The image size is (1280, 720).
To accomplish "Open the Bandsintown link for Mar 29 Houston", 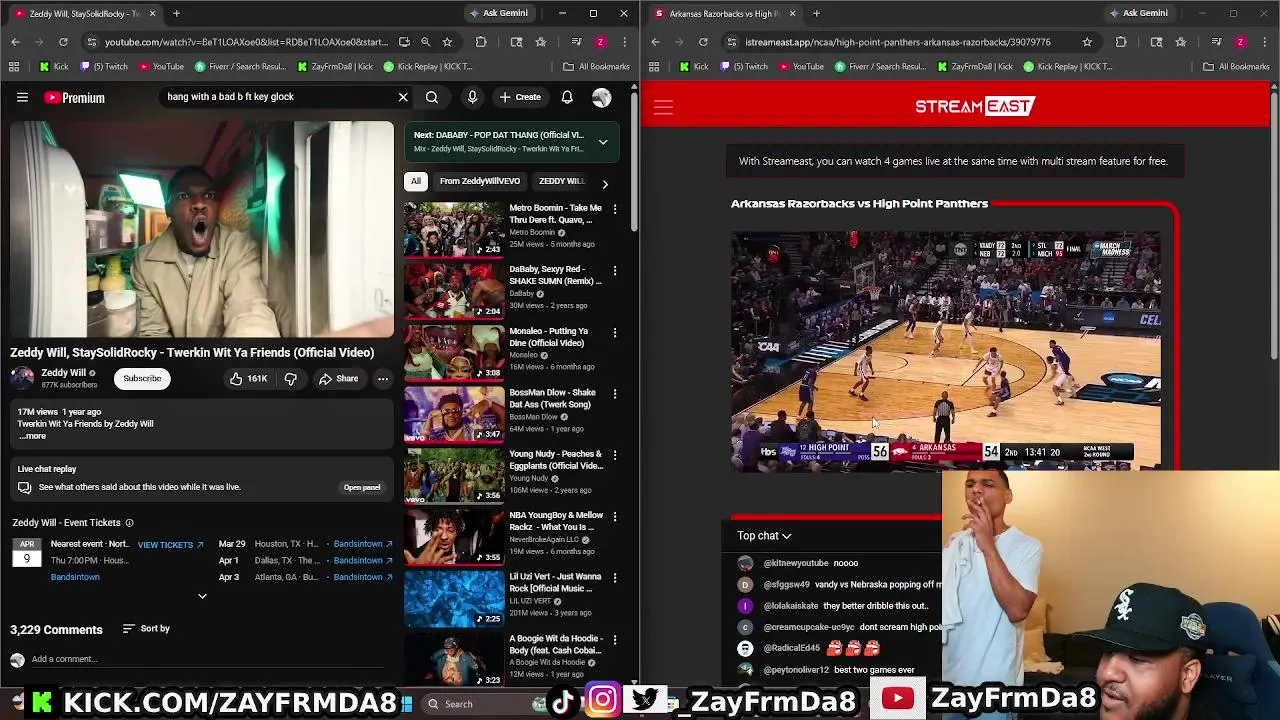I will coord(363,544).
